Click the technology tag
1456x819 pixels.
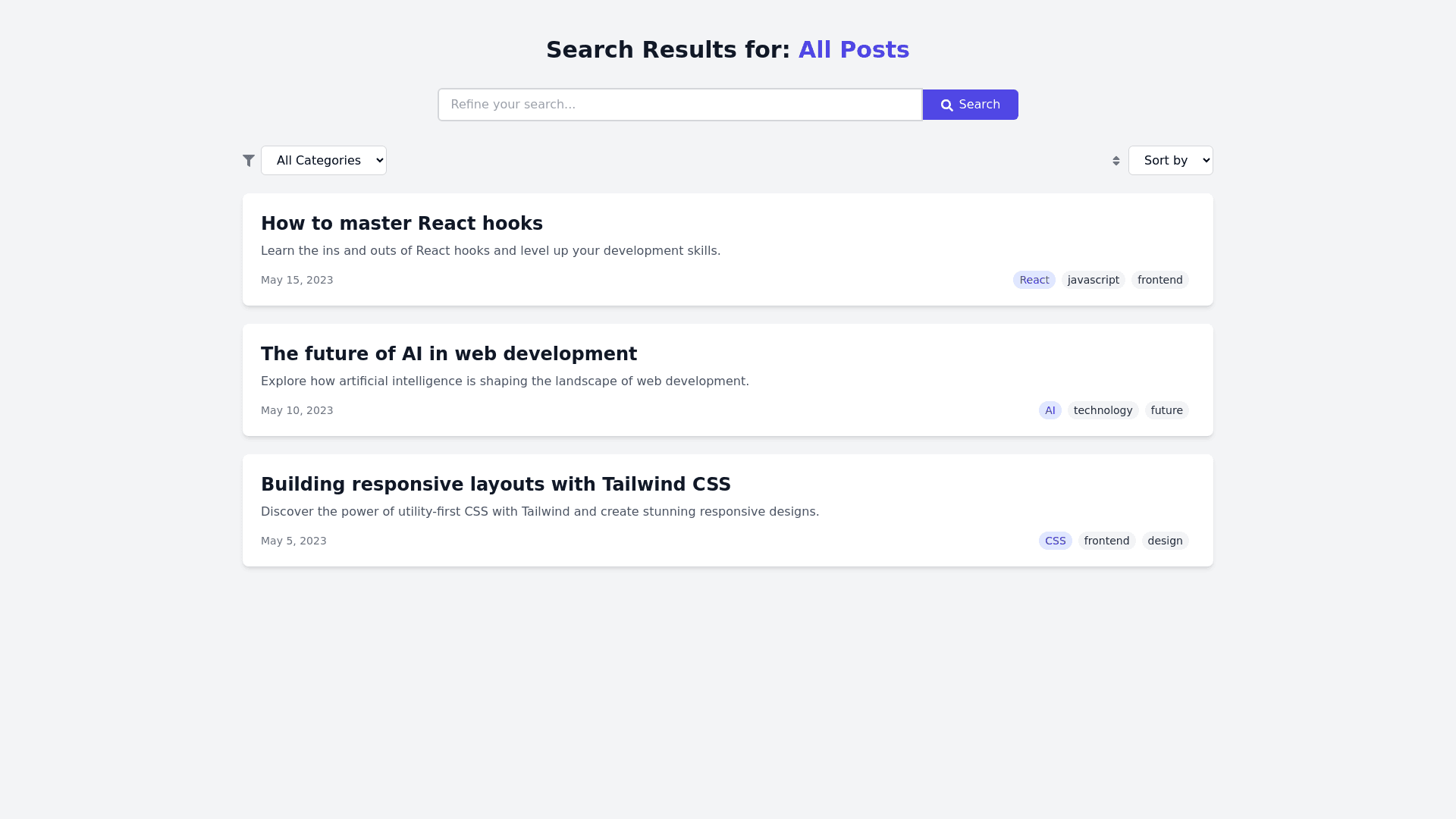(1103, 410)
